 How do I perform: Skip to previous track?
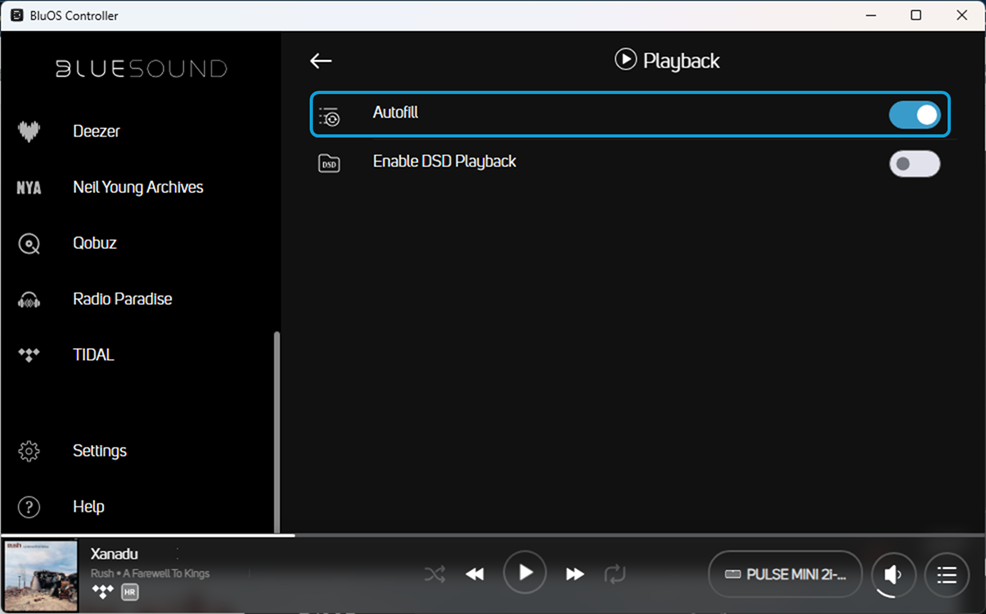click(x=475, y=574)
